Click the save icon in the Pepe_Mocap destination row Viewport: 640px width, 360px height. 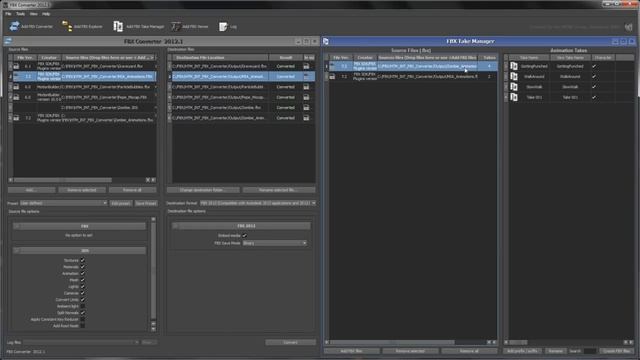tap(306, 97)
